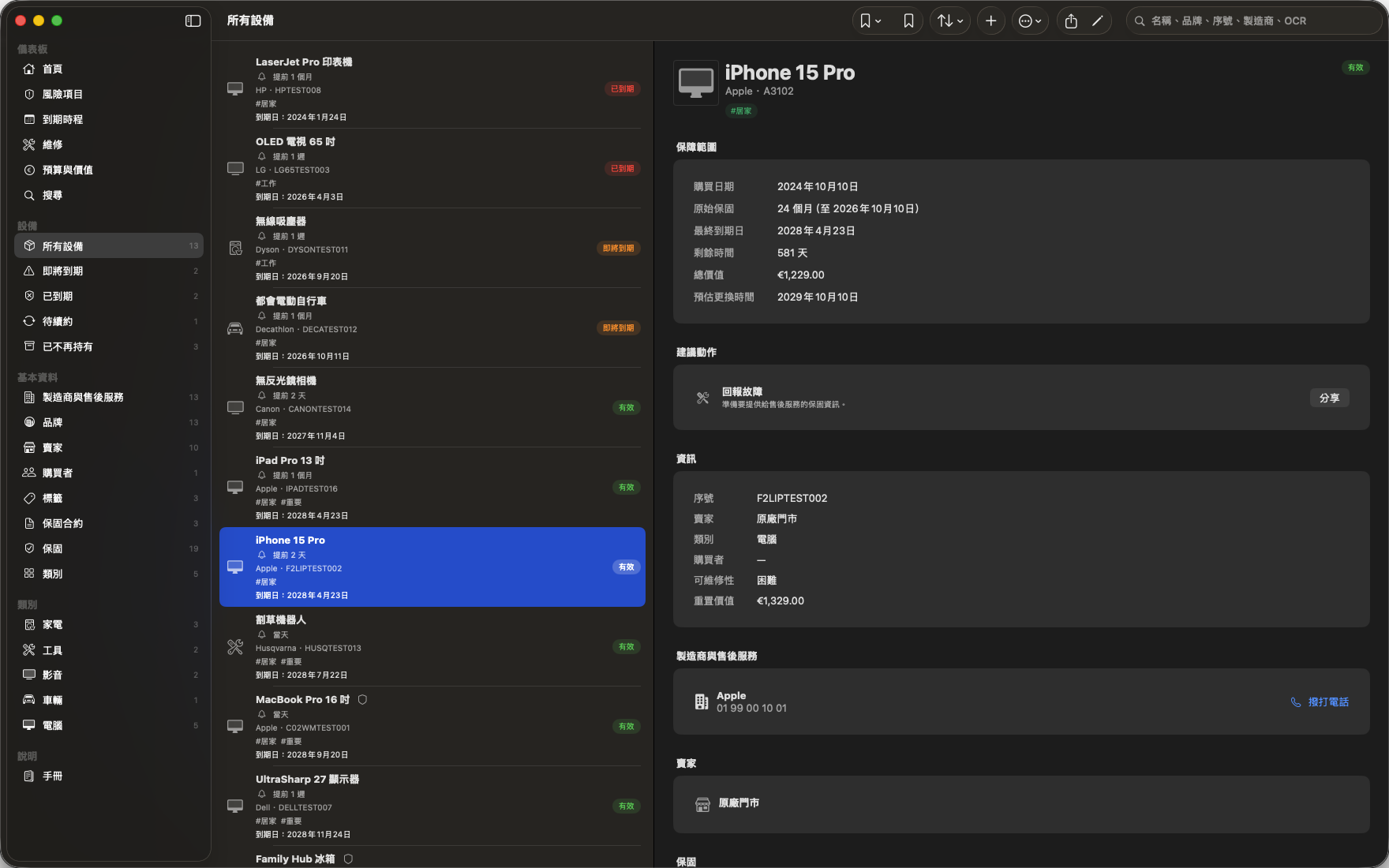1389x868 pixels.
Task: Click the 分享 button for 回報故障
Action: (x=1329, y=398)
